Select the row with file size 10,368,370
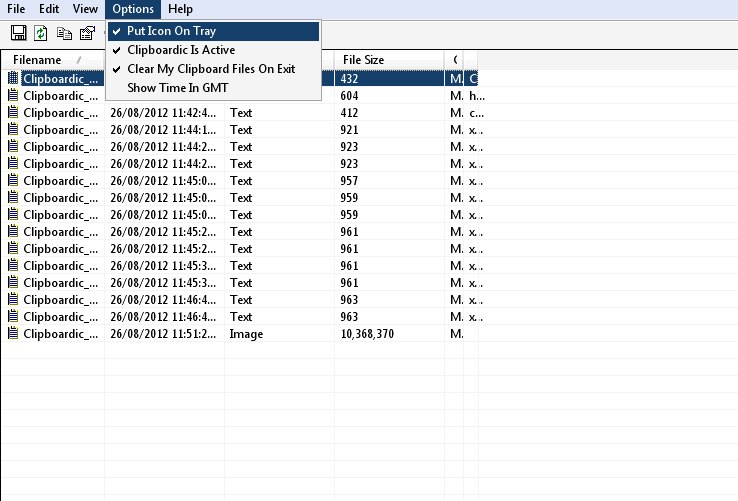 click(x=368, y=334)
